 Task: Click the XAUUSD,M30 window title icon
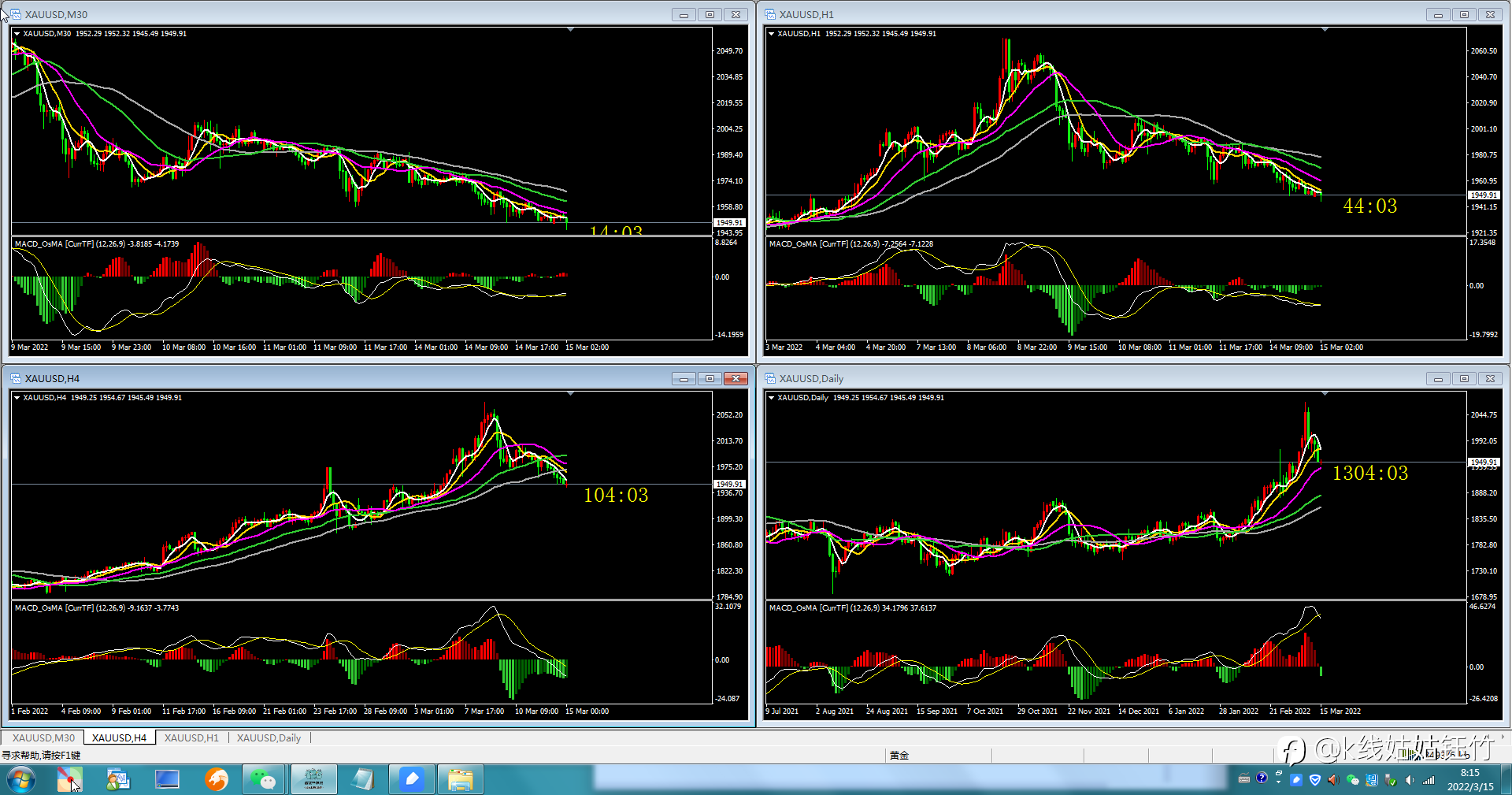pyautogui.click(x=16, y=14)
